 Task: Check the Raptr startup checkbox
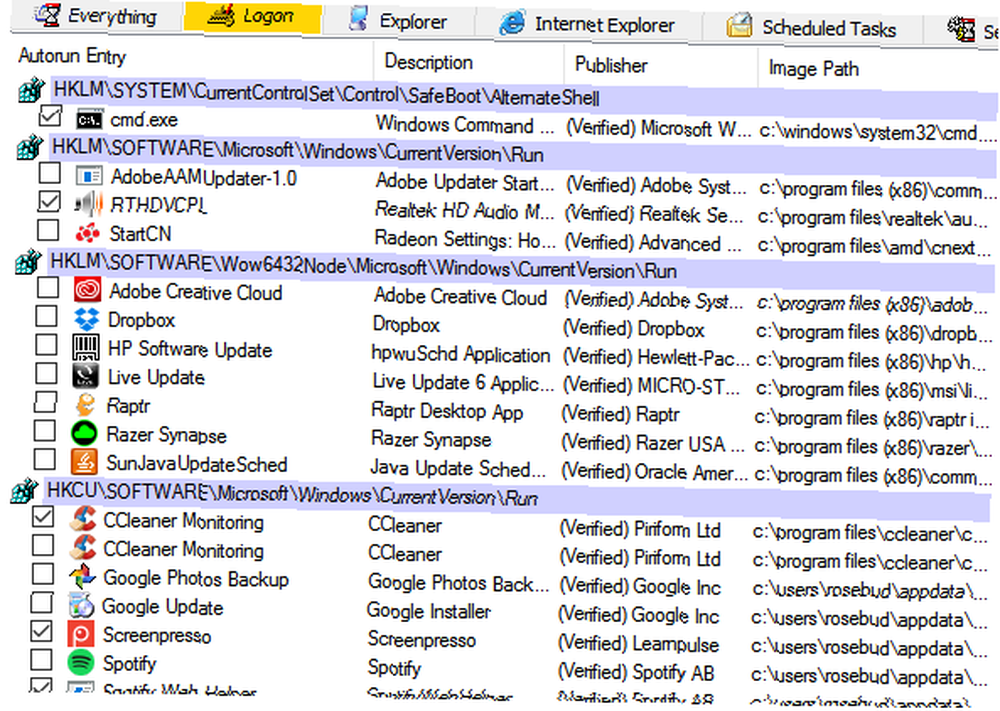pos(45,402)
